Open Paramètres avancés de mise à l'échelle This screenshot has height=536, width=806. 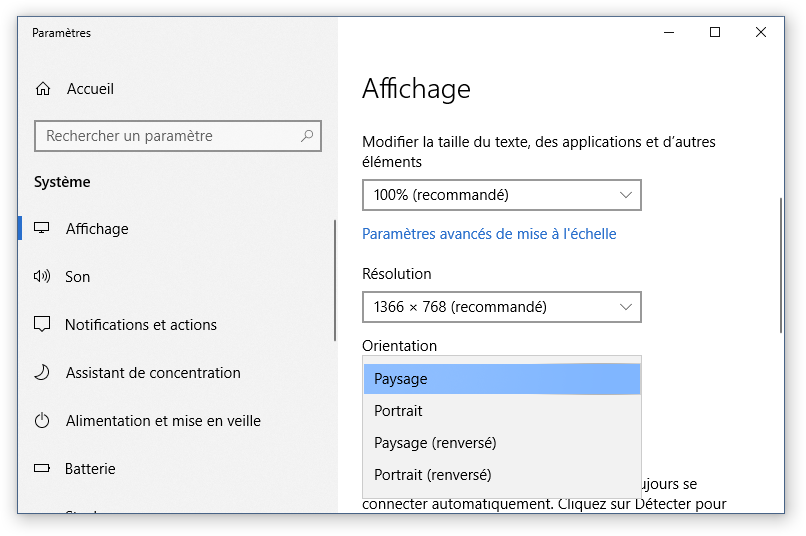pos(489,234)
